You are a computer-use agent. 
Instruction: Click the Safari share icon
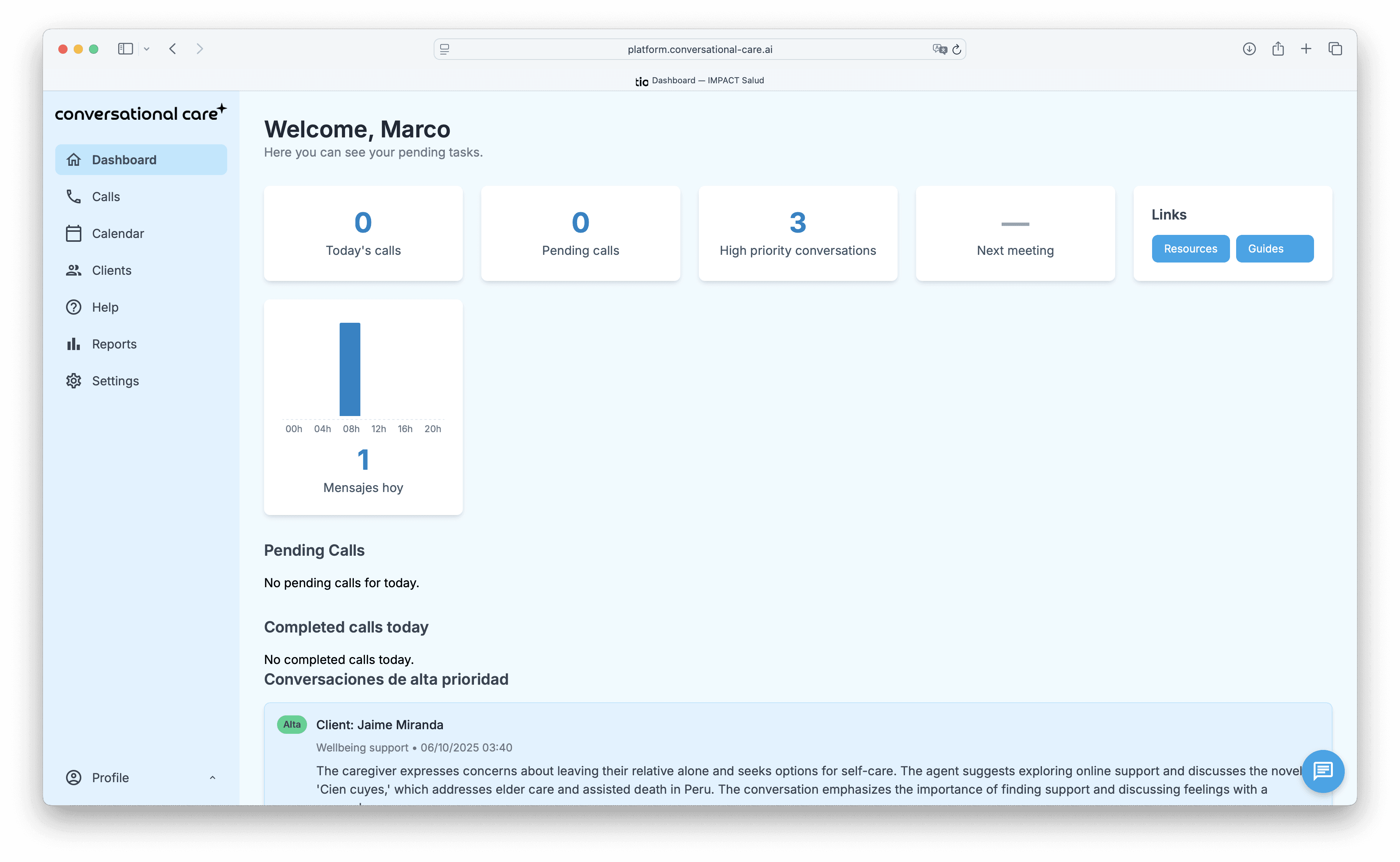click(x=1278, y=49)
